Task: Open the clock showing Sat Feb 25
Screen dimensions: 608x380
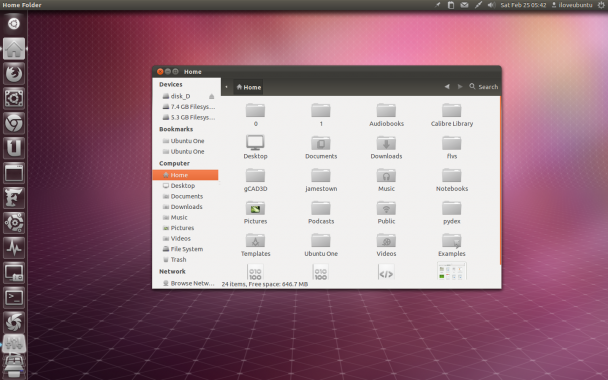Action: [523, 5]
